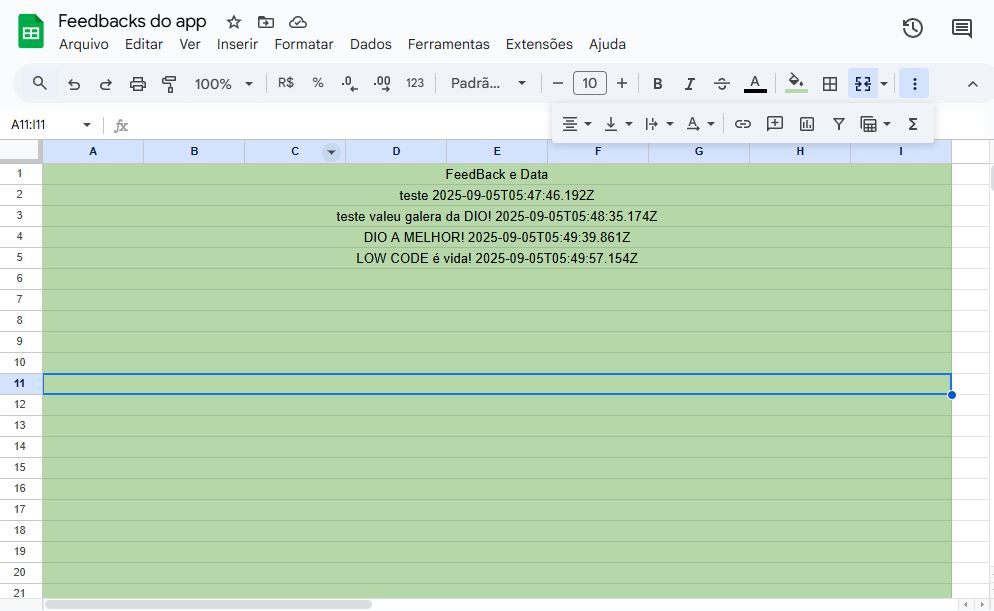Format as currency R$
The image size is (994, 611).
(x=286, y=83)
